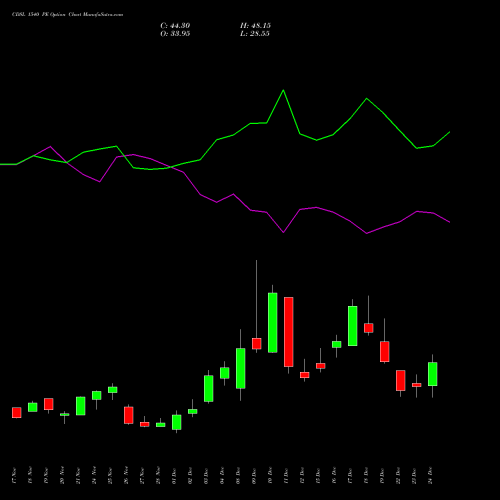500x500 pixels.
Task: Click the high value H: 48.15
Action: (x=255, y=26)
